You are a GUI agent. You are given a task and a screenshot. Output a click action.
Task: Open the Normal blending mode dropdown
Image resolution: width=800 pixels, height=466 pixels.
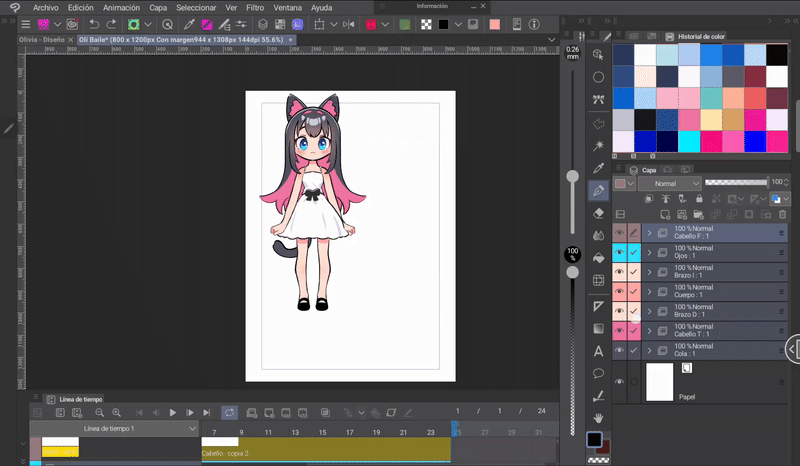click(x=668, y=184)
